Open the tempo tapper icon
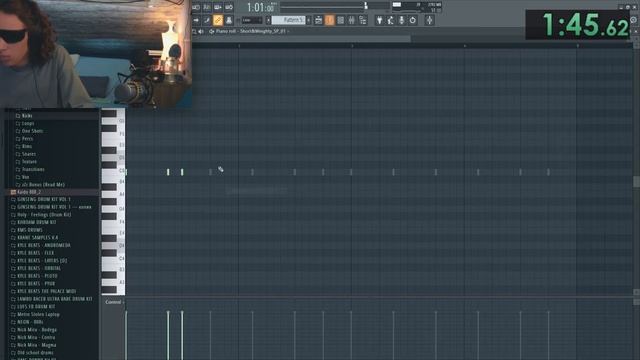 click(391, 20)
